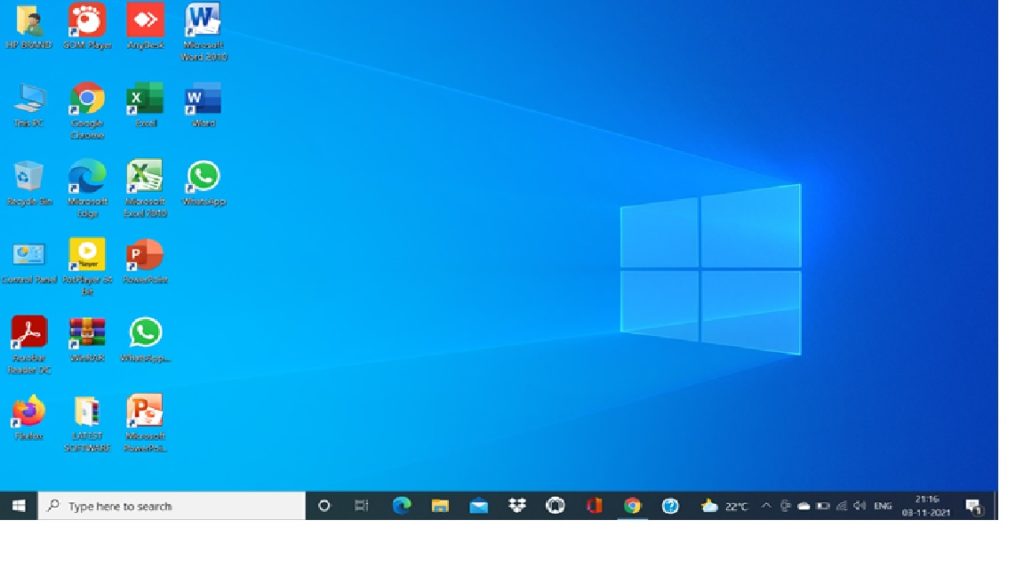Select WhatsApp shortcut beside WinRAR
Viewport: 1024px width, 576px height.
[145, 340]
